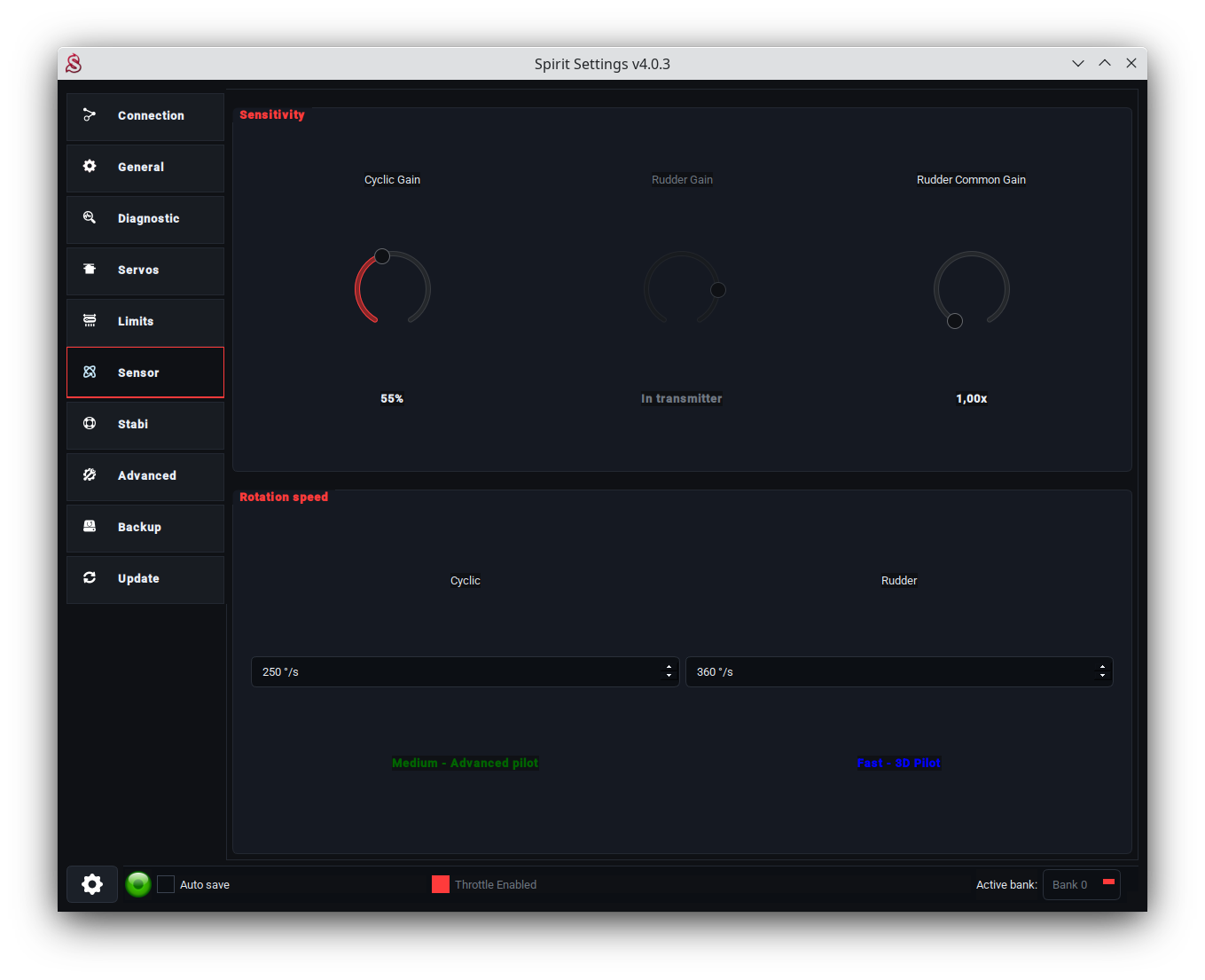Open the Cyclic rotation speed dropdown

(465, 672)
